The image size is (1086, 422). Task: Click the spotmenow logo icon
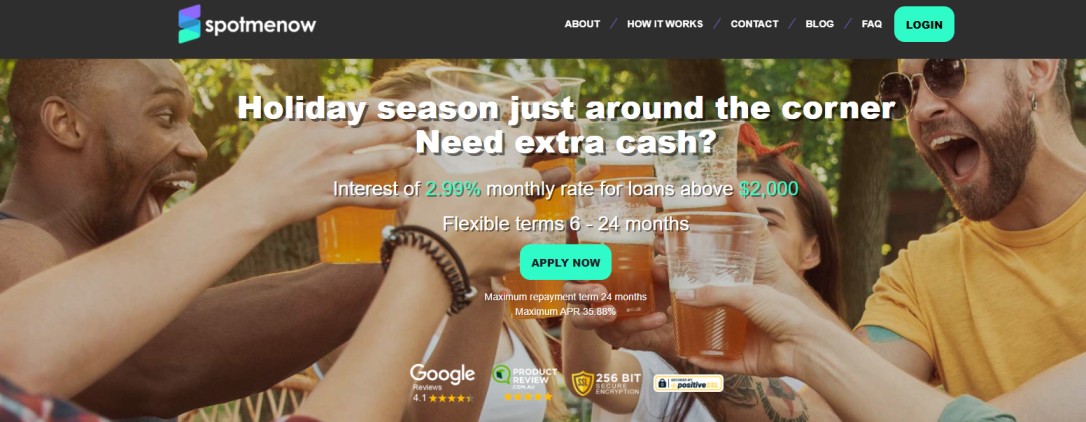coord(189,24)
